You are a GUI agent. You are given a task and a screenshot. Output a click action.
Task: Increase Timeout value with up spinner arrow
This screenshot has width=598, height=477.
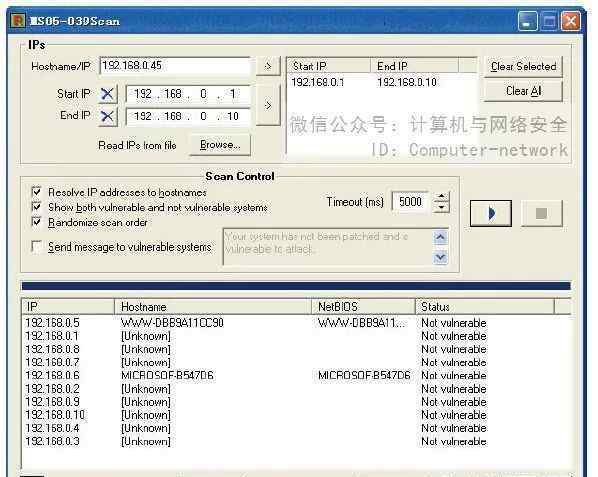(x=442, y=196)
